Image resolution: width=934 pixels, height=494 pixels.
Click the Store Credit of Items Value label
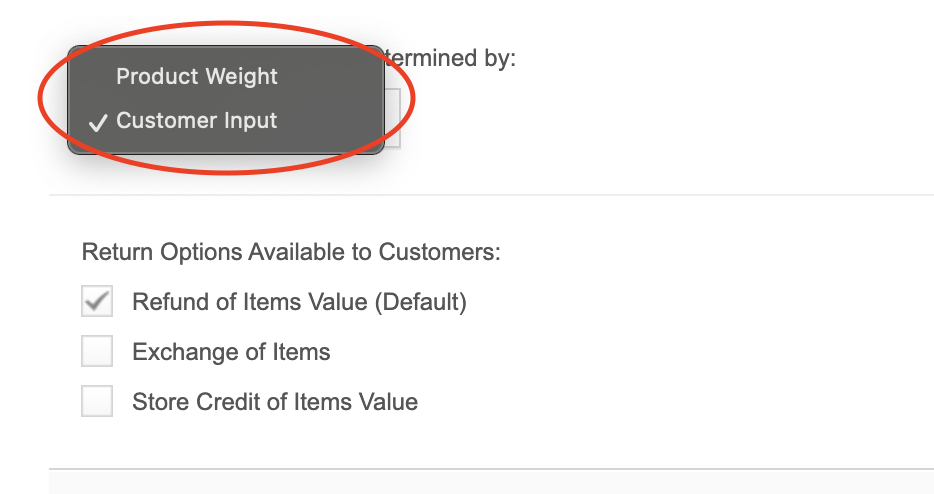tap(275, 402)
